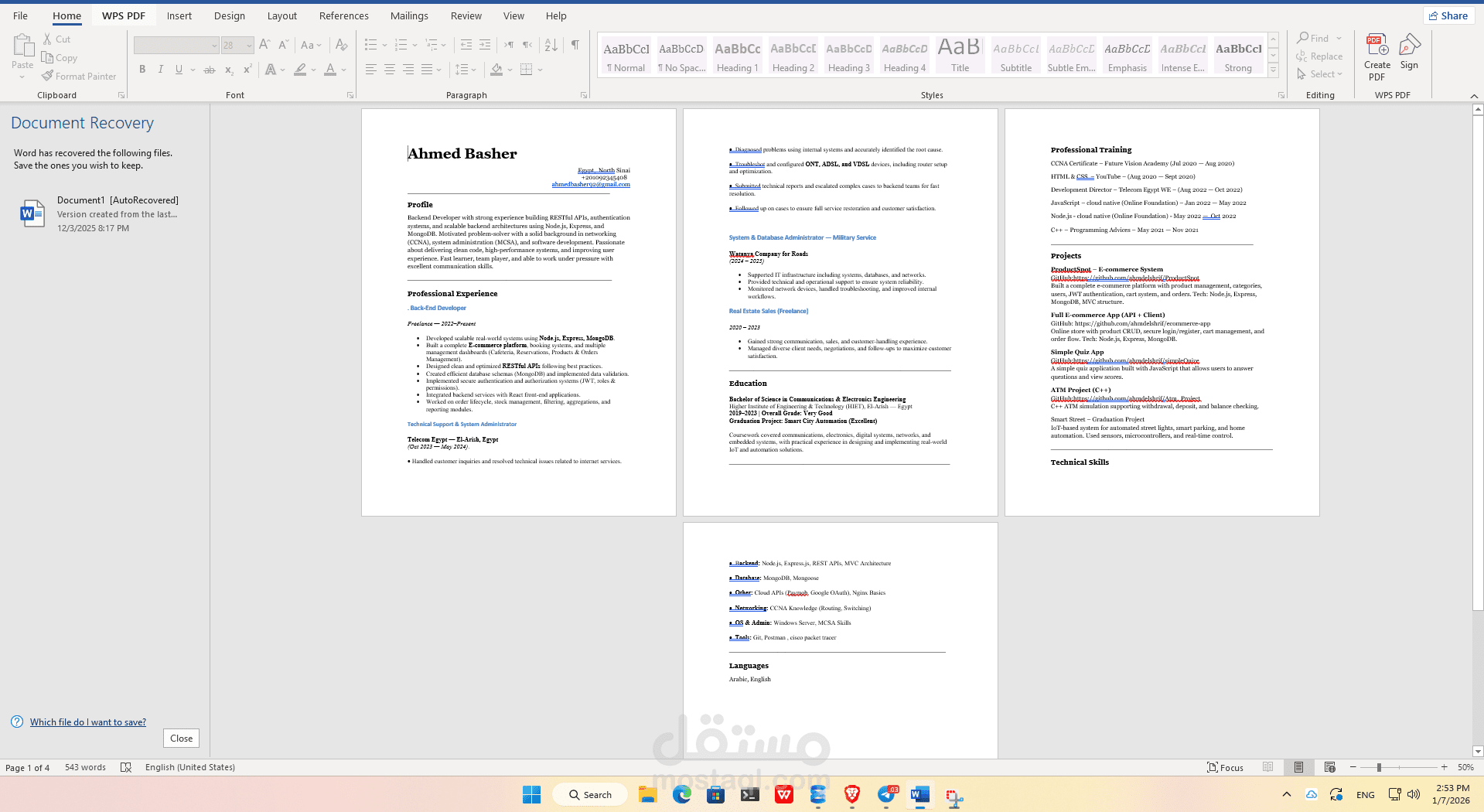Image resolution: width=1484 pixels, height=812 pixels.
Task: Open Microsoft Edge from taskbar
Action: (x=681, y=794)
